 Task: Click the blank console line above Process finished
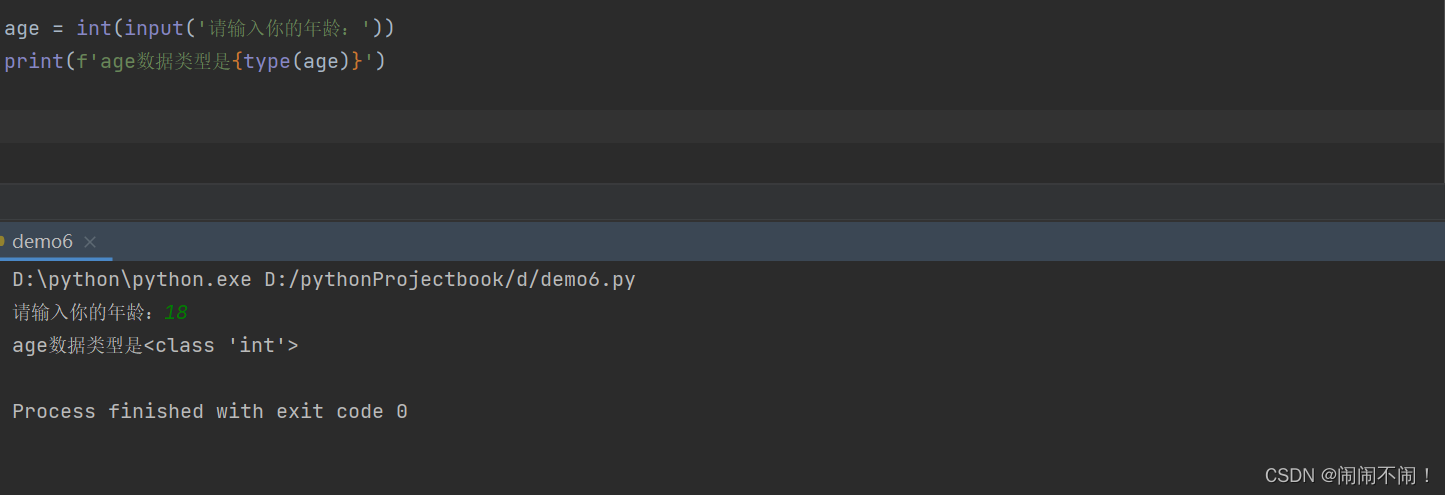coord(722,378)
